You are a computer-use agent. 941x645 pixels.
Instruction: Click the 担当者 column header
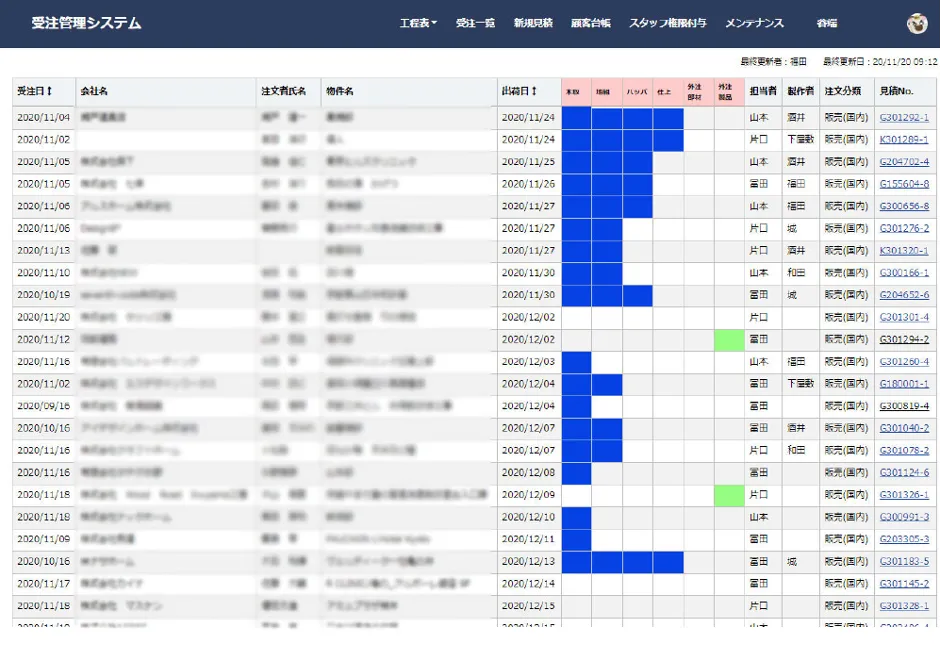(763, 91)
